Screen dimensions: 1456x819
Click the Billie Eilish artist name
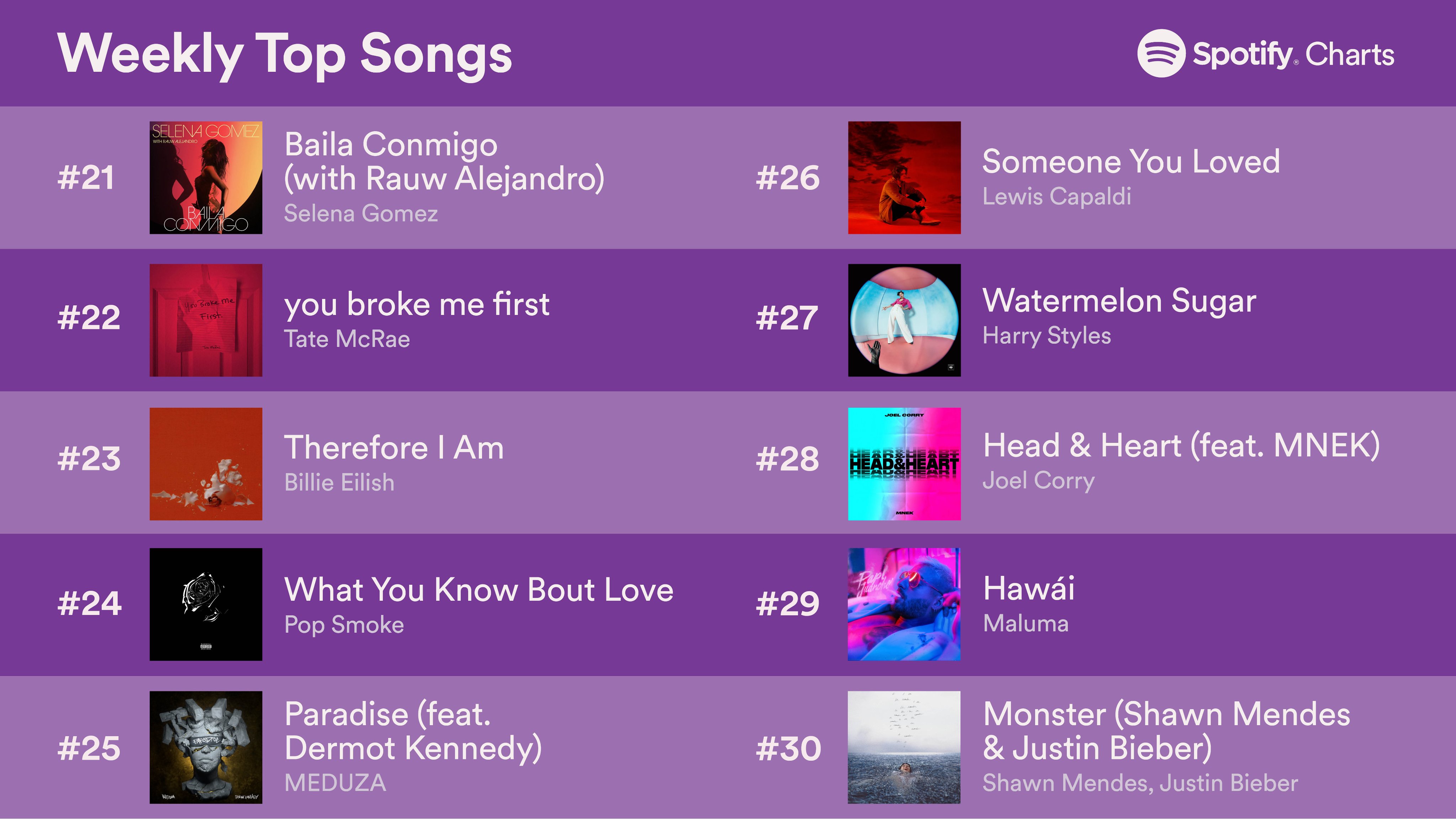[339, 483]
